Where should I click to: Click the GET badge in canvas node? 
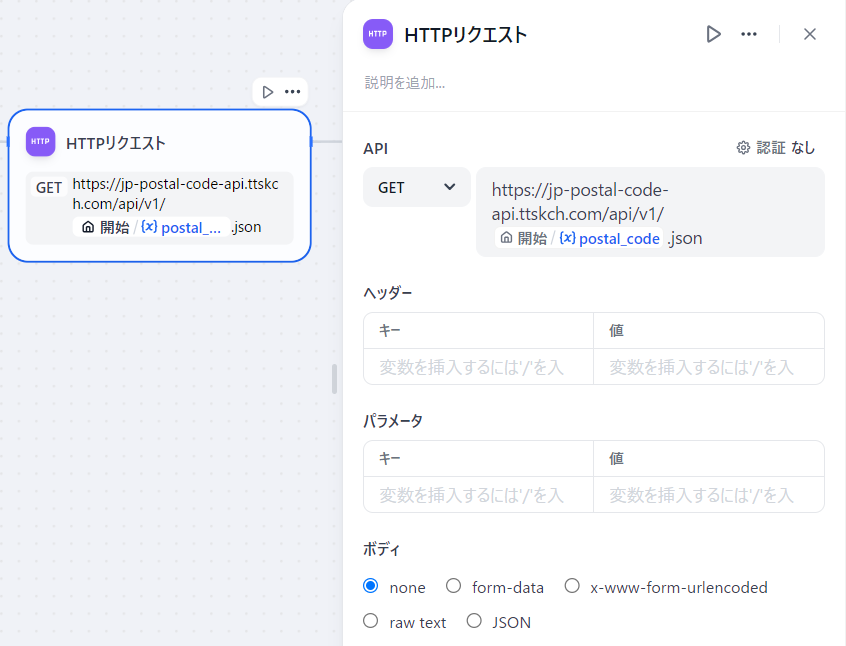(49, 187)
